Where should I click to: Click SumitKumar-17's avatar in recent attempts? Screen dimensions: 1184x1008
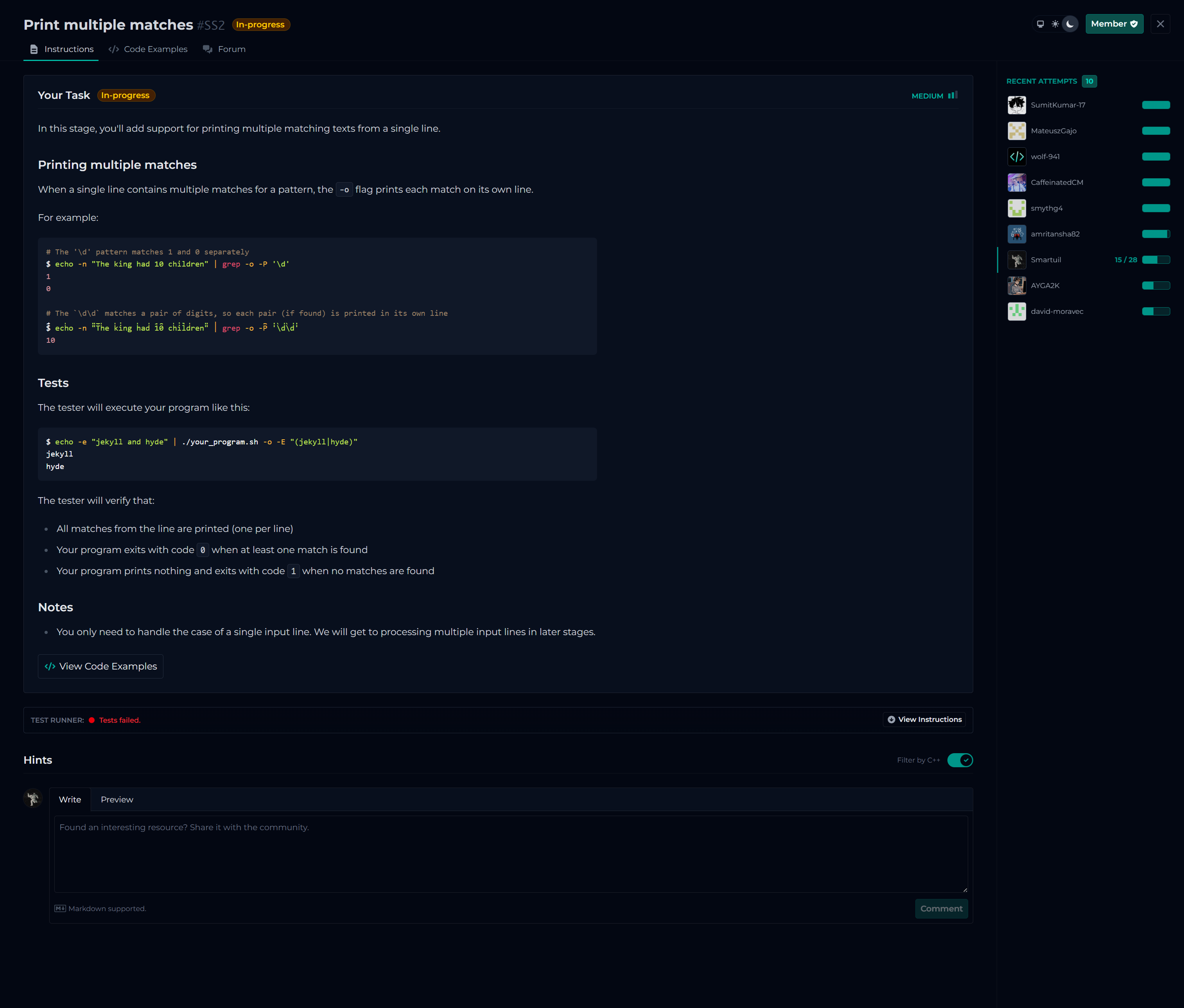coord(1017,105)
